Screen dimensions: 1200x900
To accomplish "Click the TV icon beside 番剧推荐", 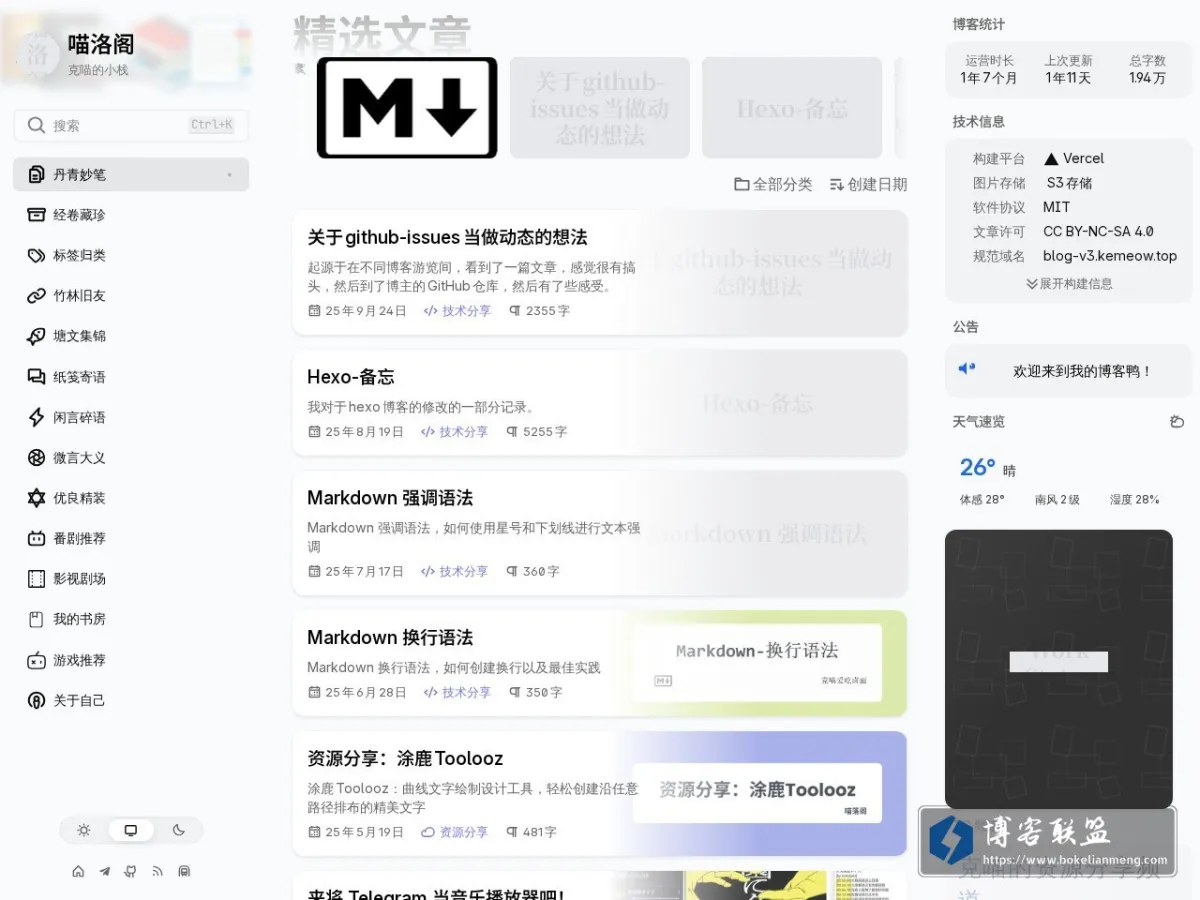I will pos(36,539).
